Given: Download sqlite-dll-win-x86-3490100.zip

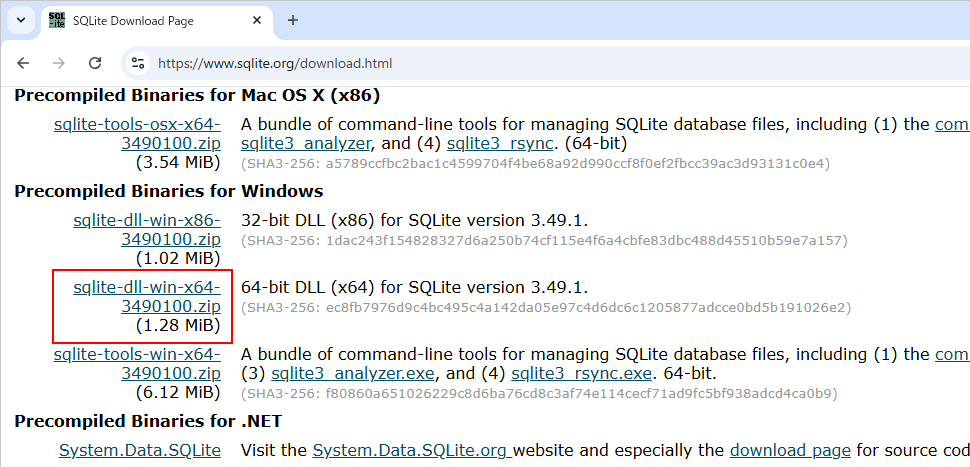Looking at the screenshot, I should (147, 229).
